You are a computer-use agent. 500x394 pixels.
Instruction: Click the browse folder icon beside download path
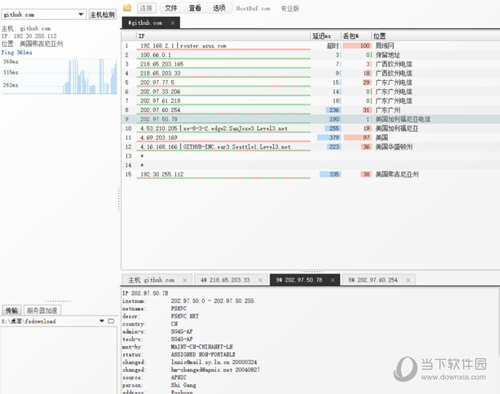point(111,321)
